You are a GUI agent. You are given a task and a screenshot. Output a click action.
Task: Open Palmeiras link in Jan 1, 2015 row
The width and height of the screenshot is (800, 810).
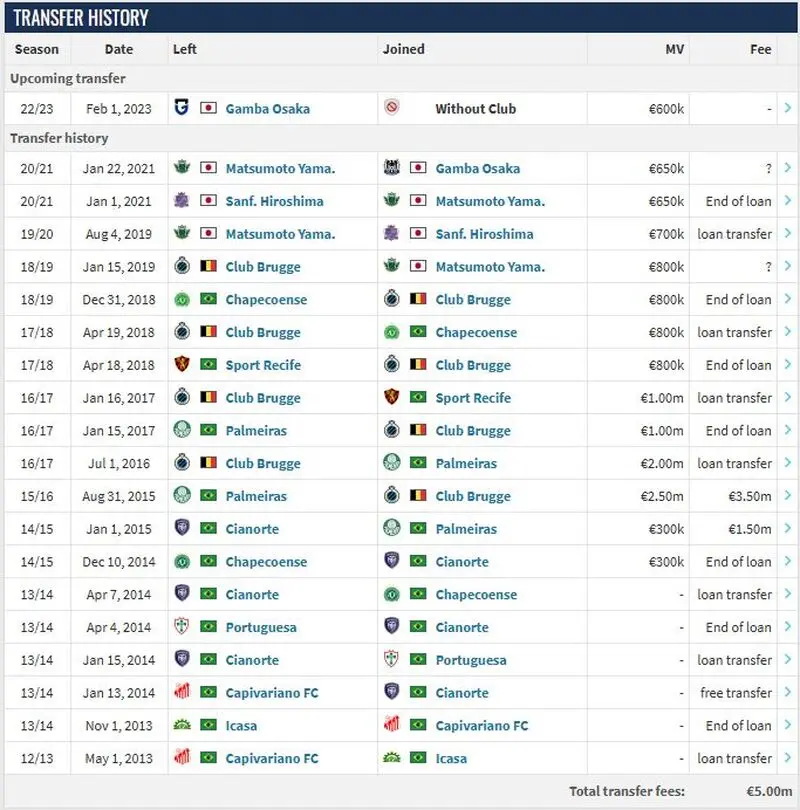pyautogui.click(x=466, y=529)
